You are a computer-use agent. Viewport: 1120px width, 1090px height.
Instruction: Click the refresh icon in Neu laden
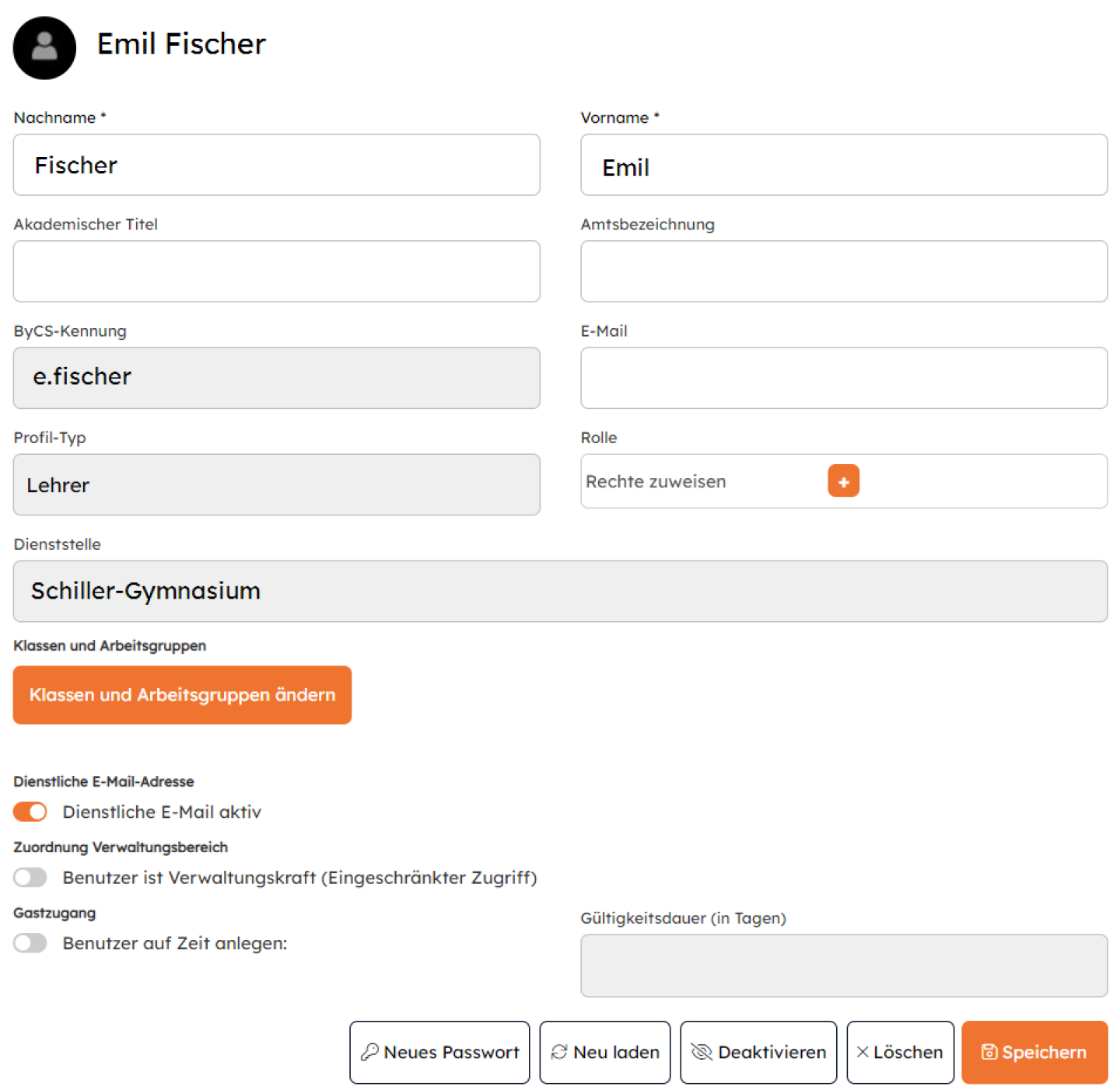[x=558, y=1052]
